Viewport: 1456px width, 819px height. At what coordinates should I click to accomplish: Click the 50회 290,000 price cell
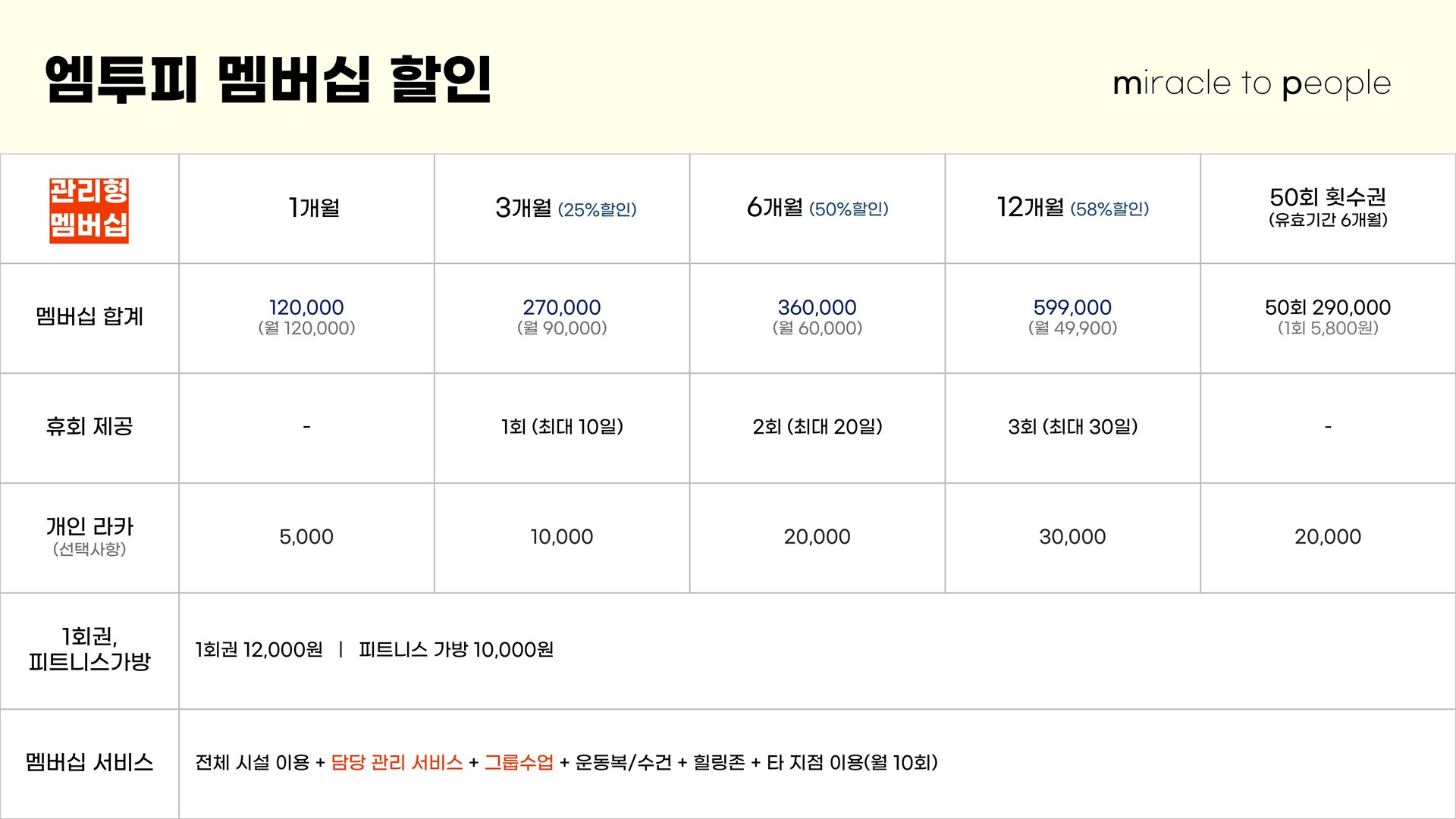click(x=1327, y=307)
